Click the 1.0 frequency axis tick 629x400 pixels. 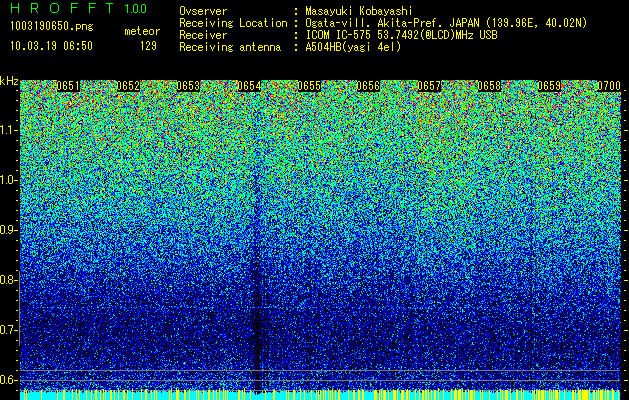point(8,180)
